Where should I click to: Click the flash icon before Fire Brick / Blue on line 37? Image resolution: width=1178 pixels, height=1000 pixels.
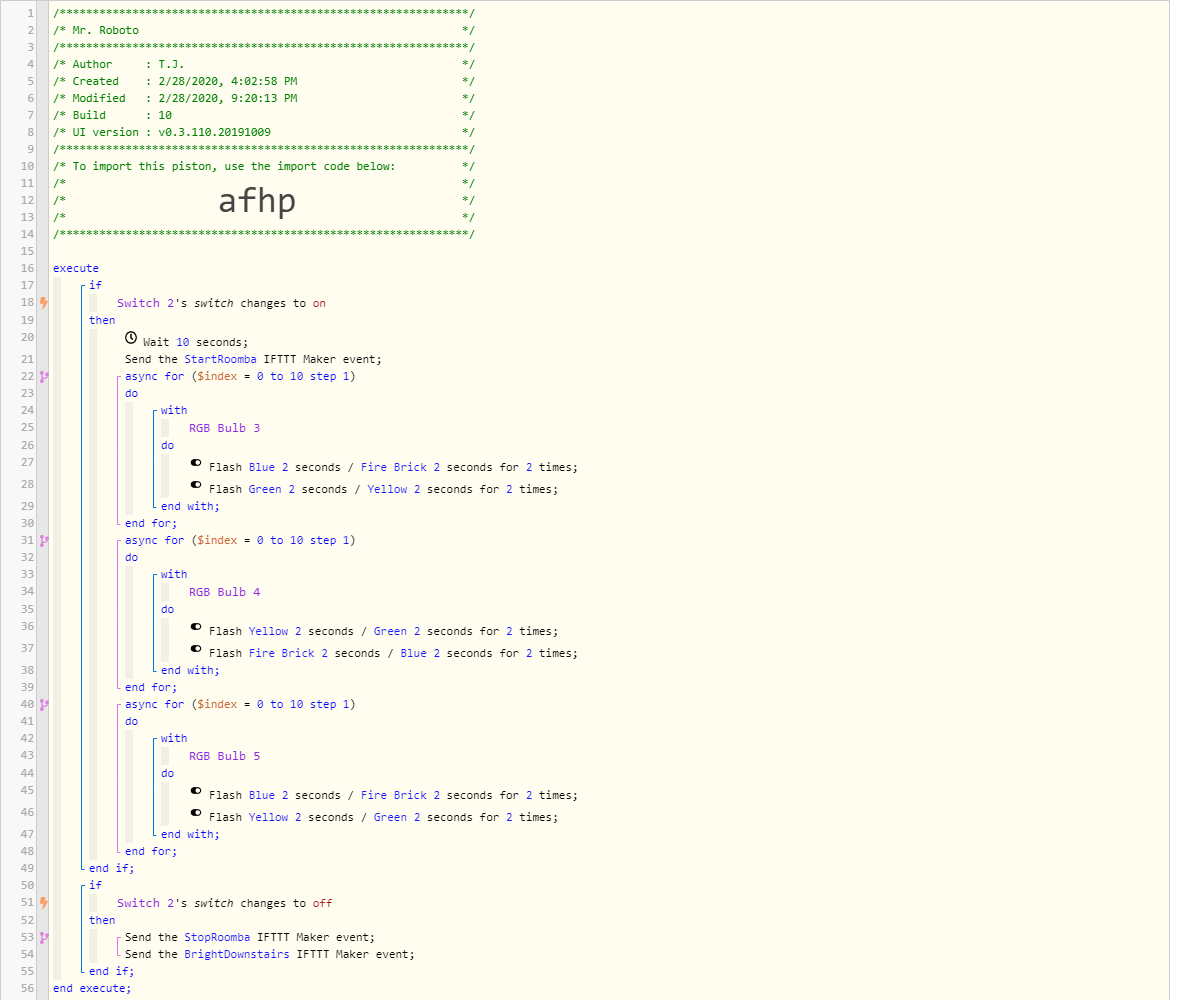(196, 648)
